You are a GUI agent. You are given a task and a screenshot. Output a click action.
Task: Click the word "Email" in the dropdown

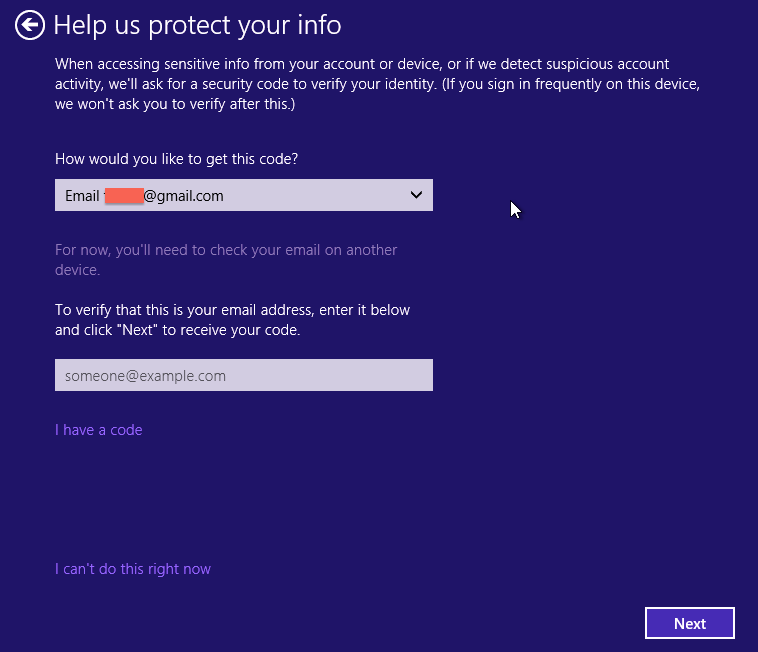click(82, 196)
